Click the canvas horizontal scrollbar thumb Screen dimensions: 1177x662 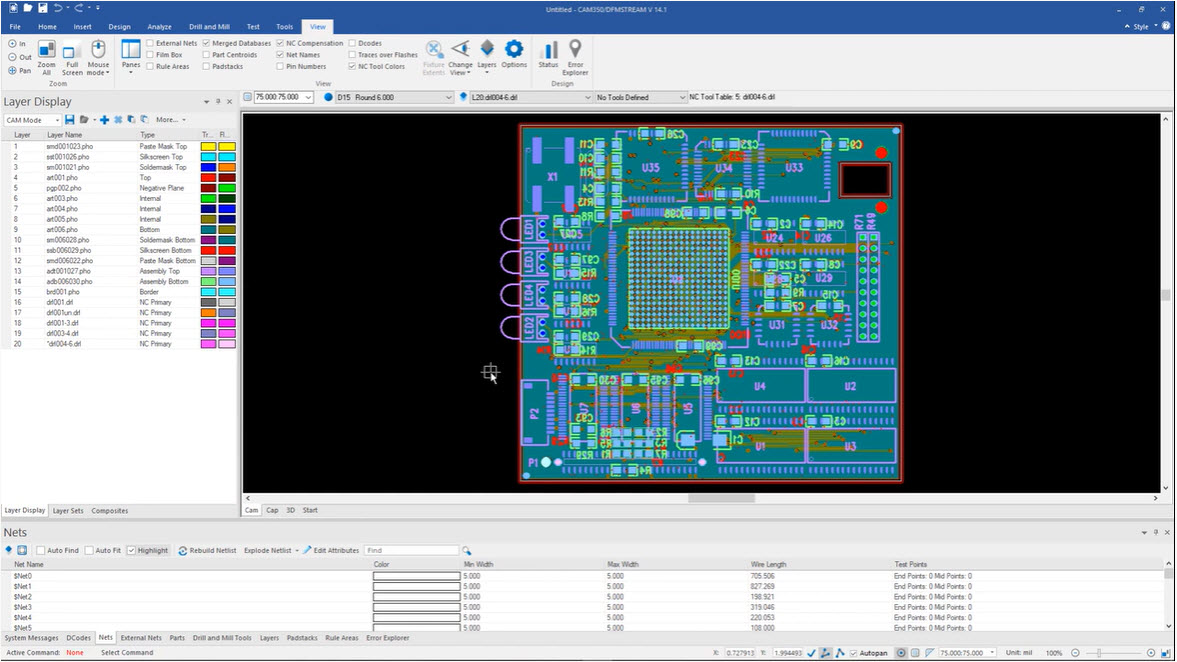click(721, 498)
